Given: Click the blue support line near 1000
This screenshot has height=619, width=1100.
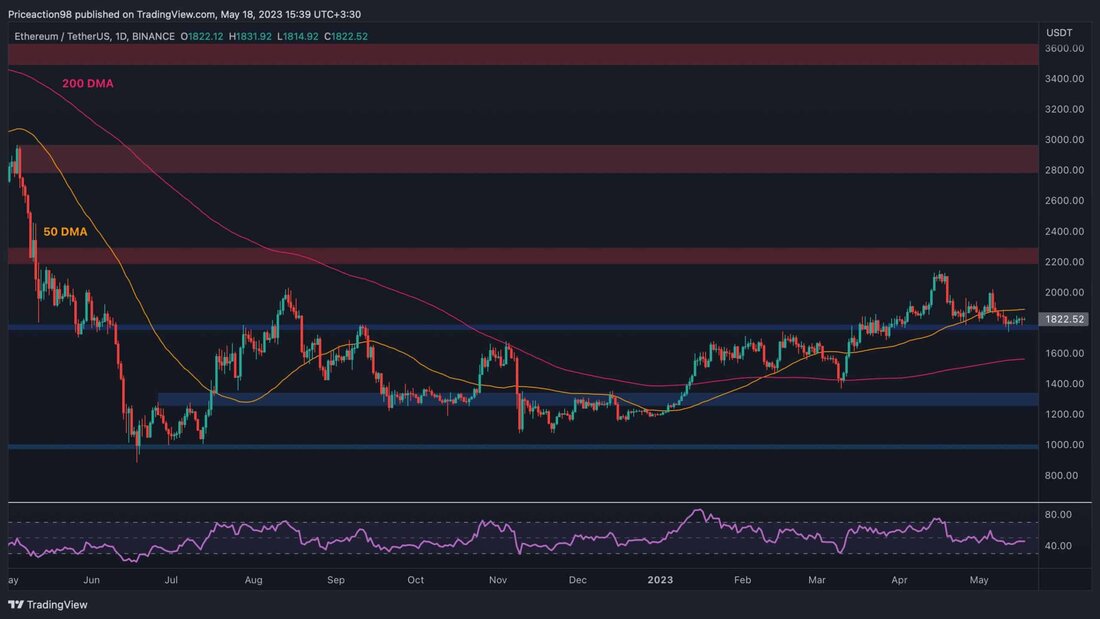Looking at the screenshot, I should point(523,446).
